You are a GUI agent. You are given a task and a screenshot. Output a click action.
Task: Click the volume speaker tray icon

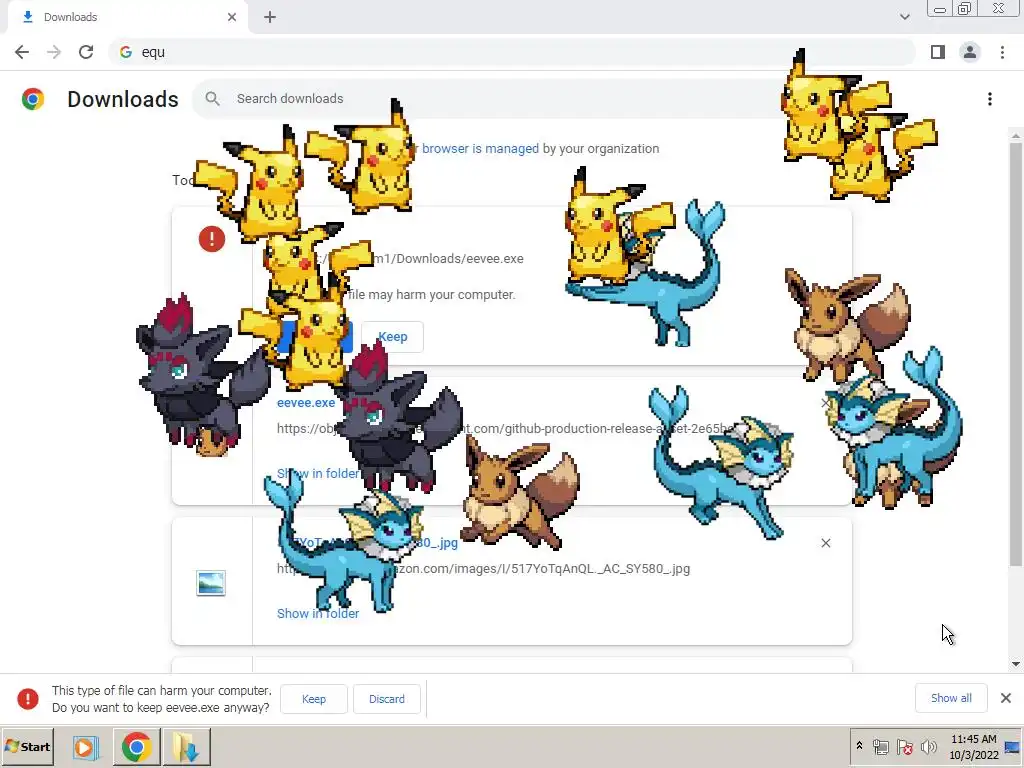pyautogui.click(x=929, y=746)
